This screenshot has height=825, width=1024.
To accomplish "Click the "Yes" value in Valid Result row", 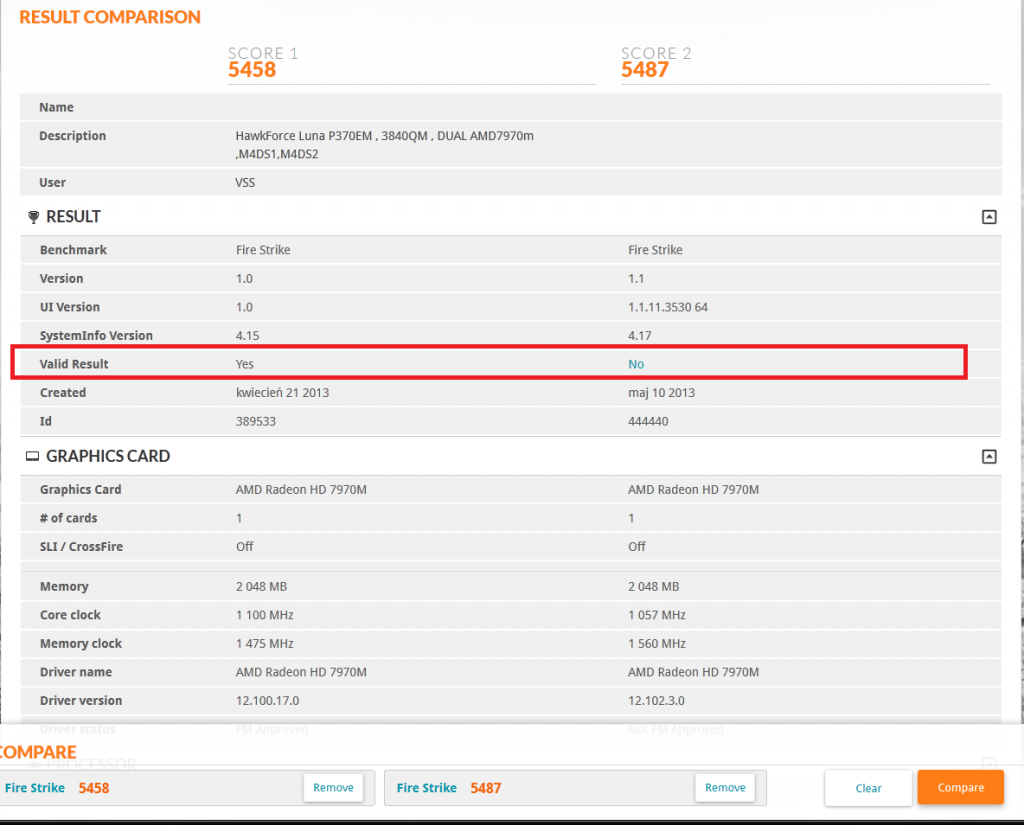I will [x=245, y=364].
